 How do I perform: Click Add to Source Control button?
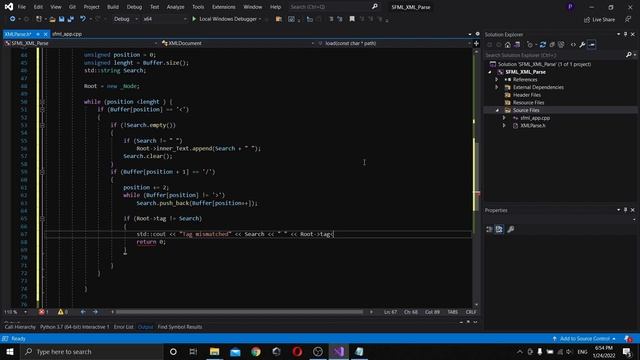coord(584,339)
